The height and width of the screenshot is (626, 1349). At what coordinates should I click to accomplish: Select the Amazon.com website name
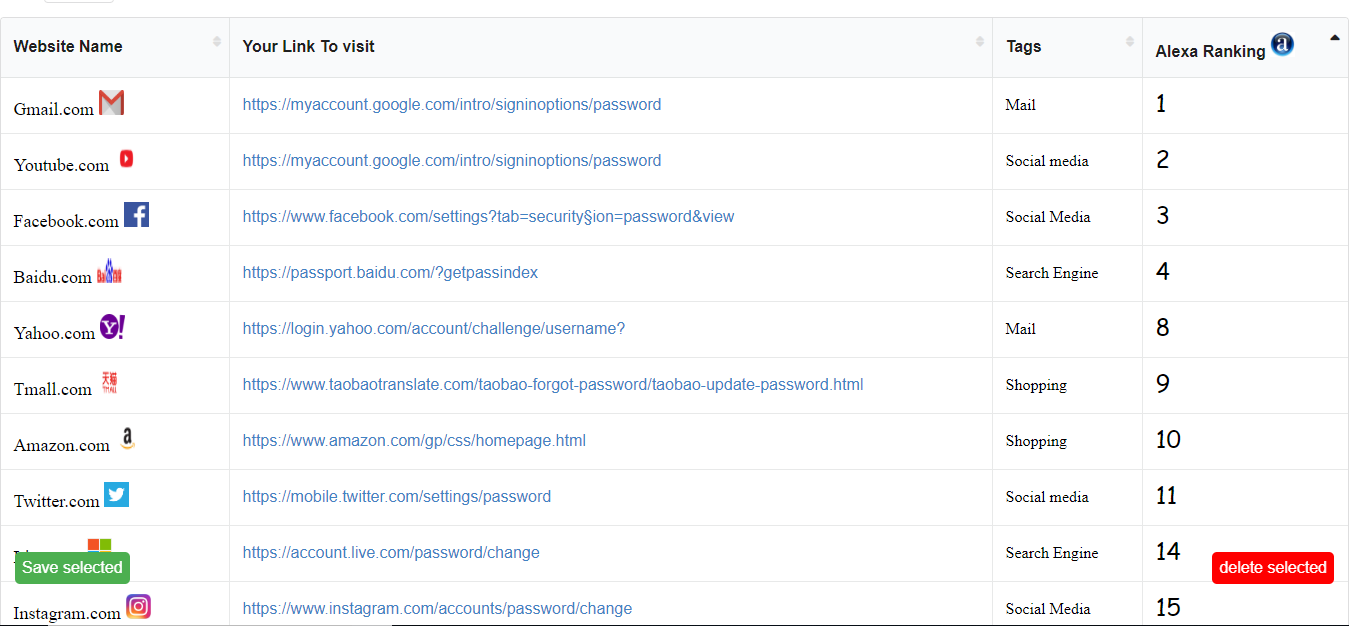(x=62, y=445)
